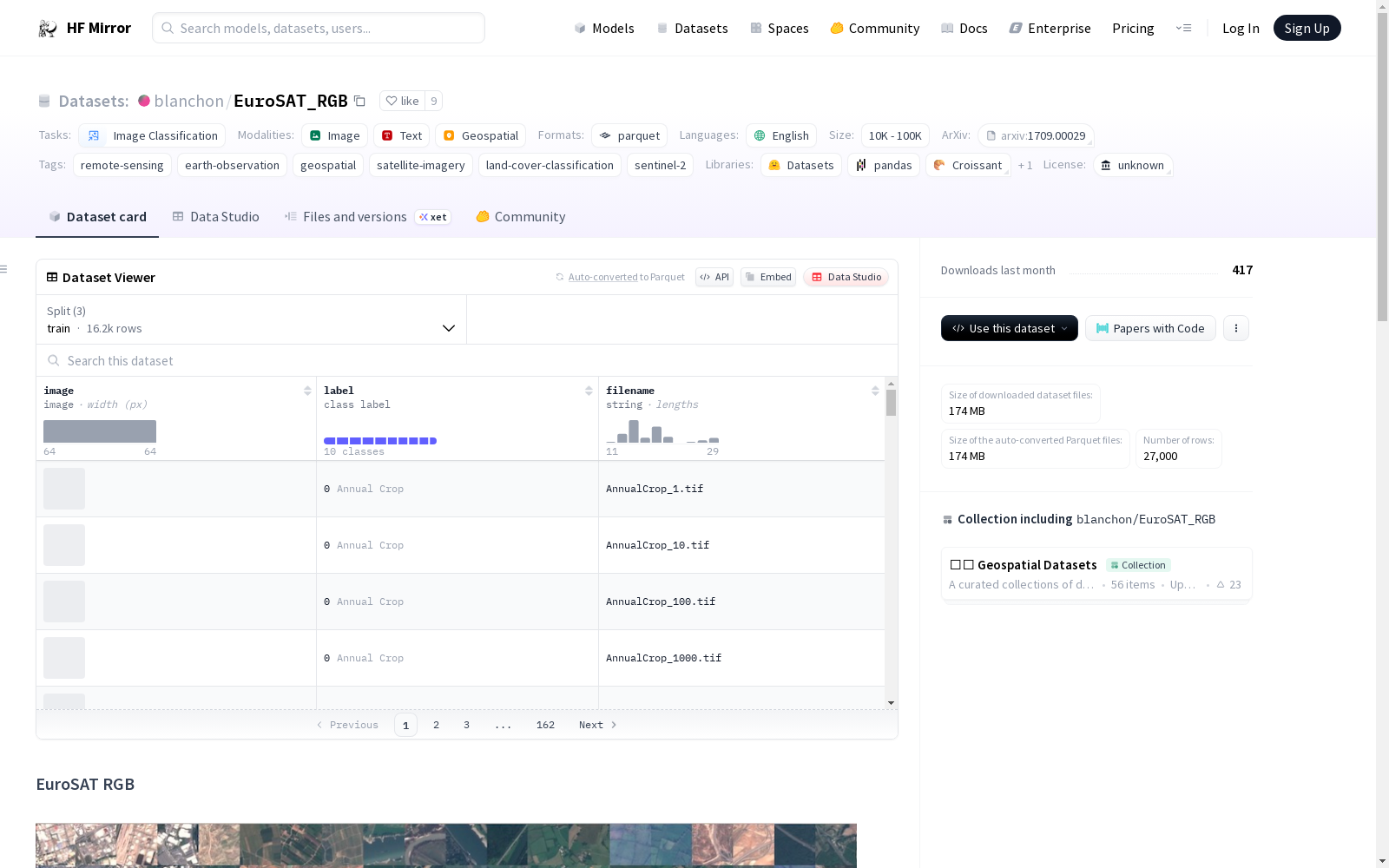Go to Models in the top navigation
The image size is (1389, 868).
coord(604,28)
